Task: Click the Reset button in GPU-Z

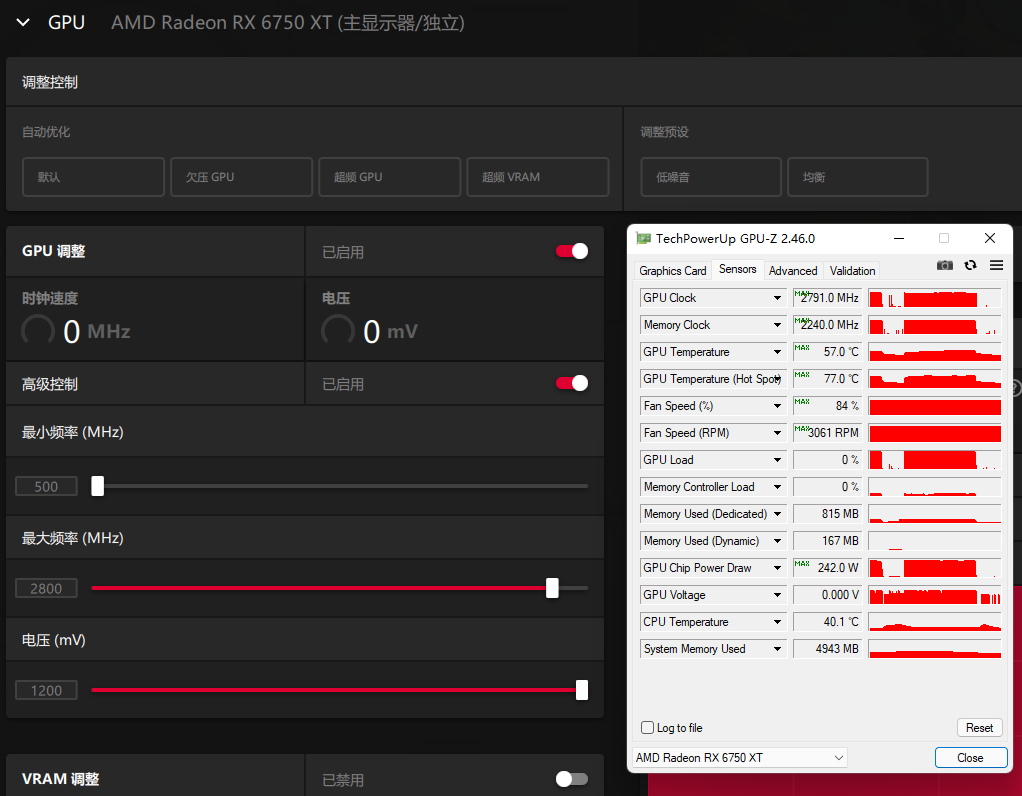Action: tap(979, 728)
